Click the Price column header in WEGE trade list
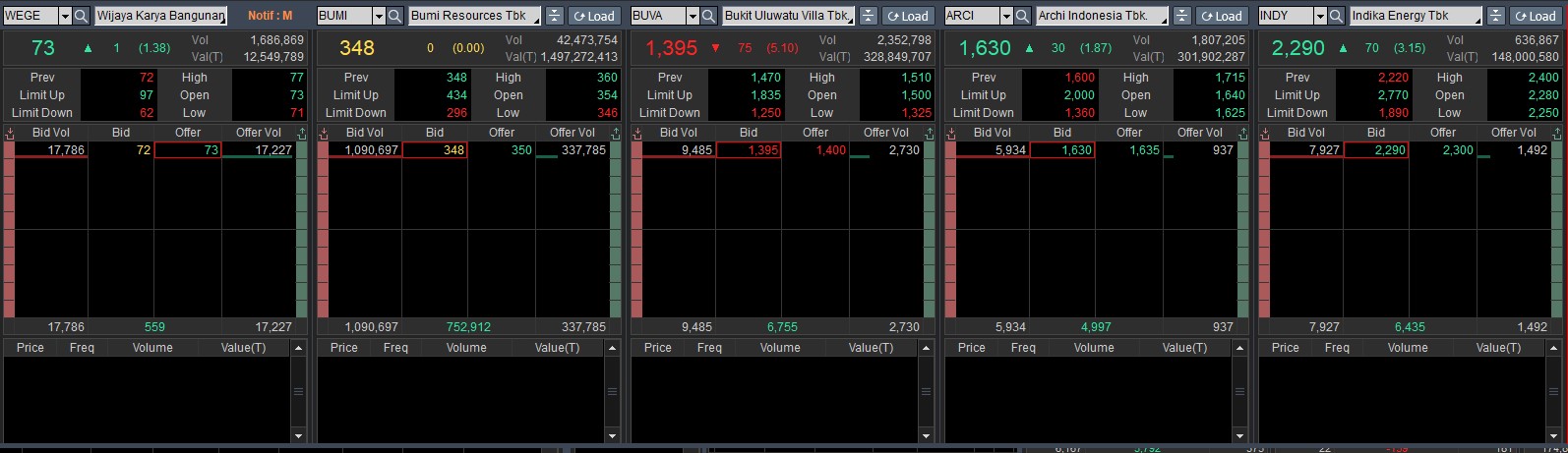 pyautogui.click(x=30, y=348)
